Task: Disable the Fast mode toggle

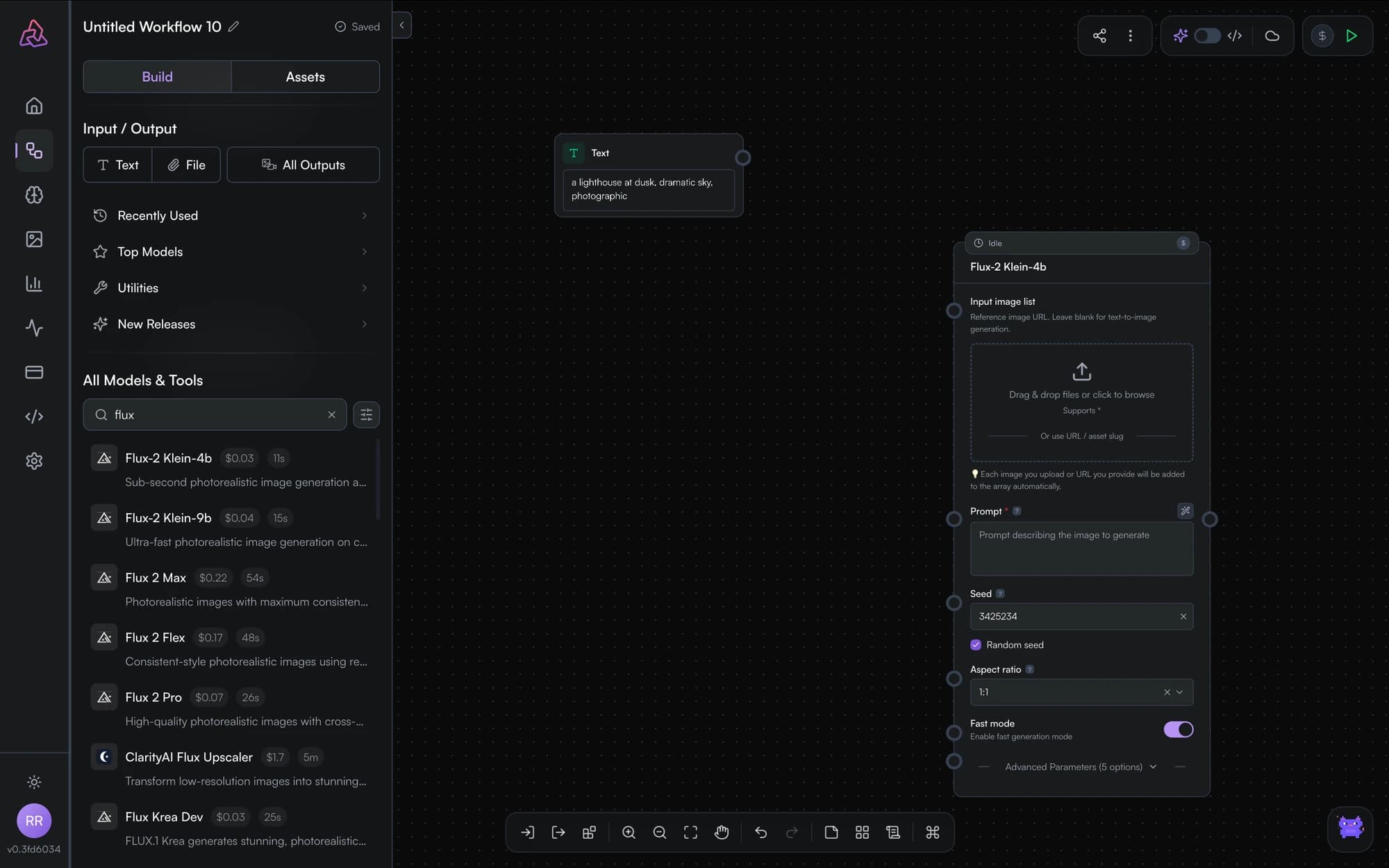Action: 1179,729
